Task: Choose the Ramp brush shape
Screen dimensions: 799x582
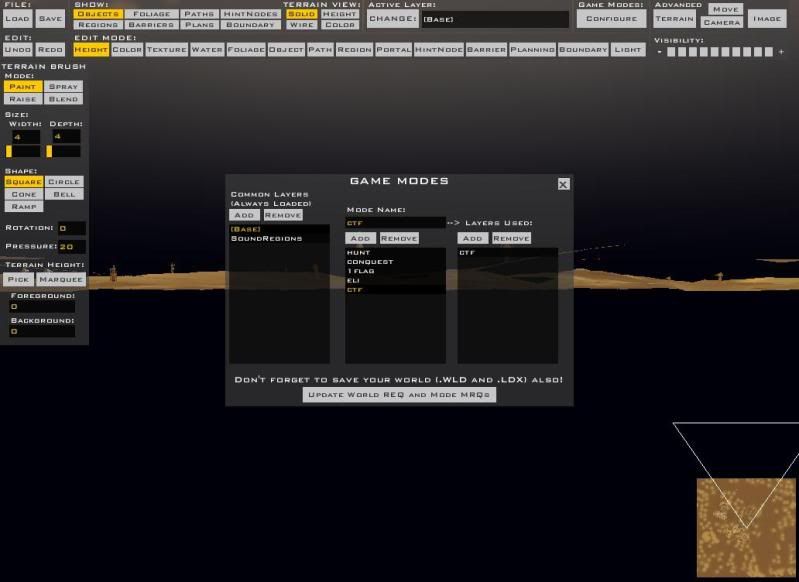Action: click(x=24, y=206)
